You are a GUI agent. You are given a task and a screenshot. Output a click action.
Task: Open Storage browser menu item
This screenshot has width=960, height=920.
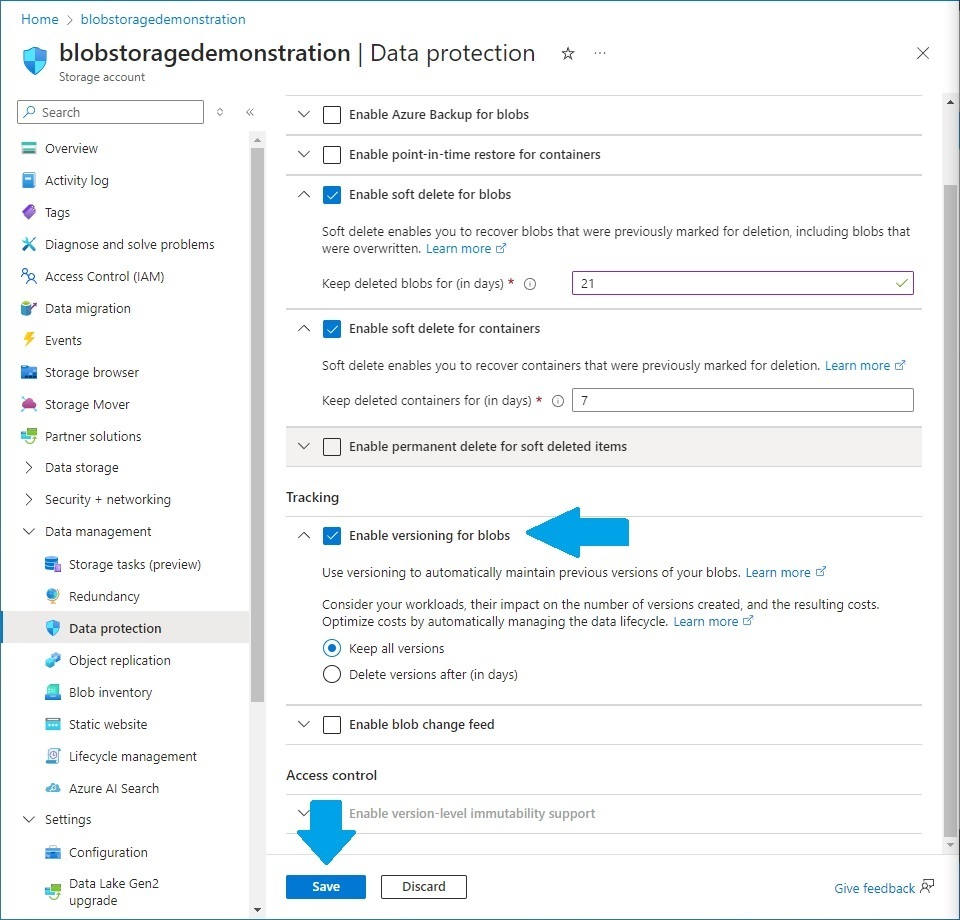pyautogui.click(x=92, y=372)
